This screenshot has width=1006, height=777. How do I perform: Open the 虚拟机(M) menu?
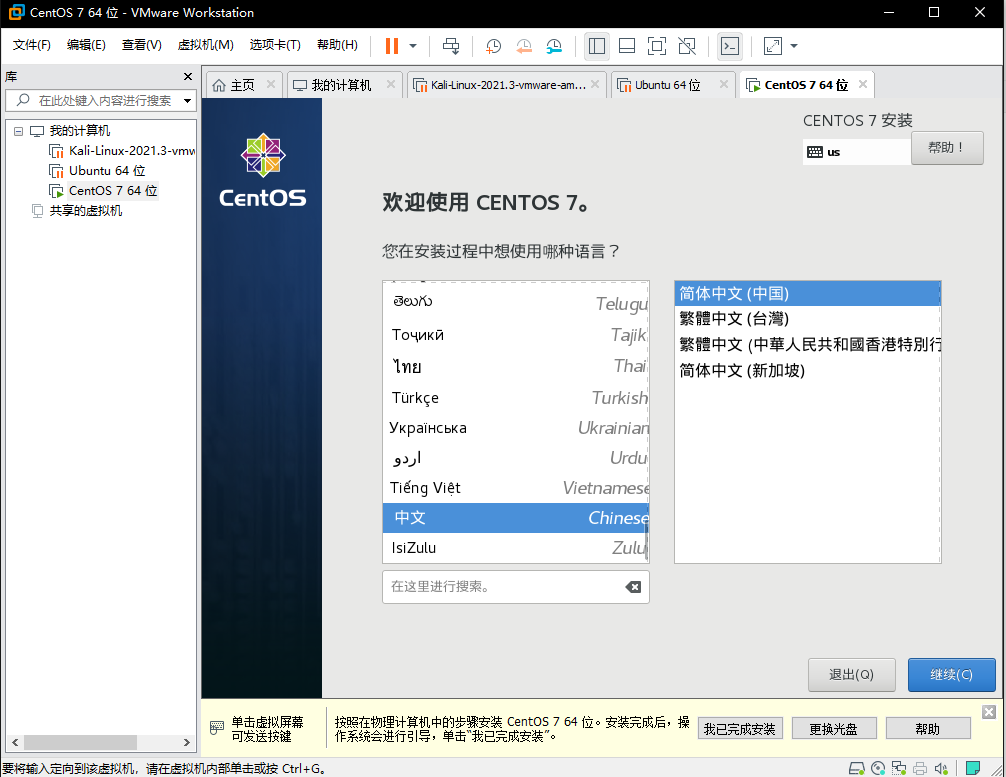coord(205,44)
